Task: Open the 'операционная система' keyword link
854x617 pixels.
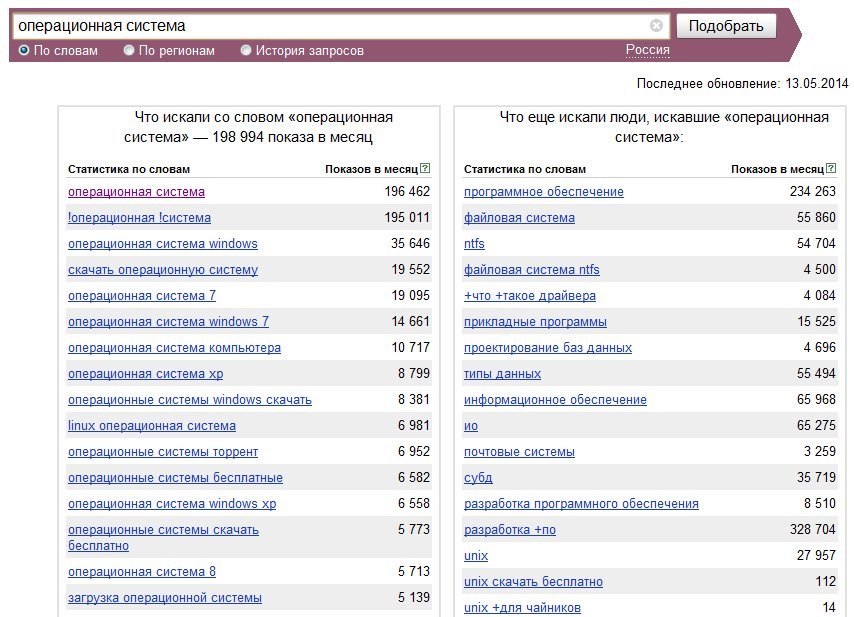Action: [136, 192]
